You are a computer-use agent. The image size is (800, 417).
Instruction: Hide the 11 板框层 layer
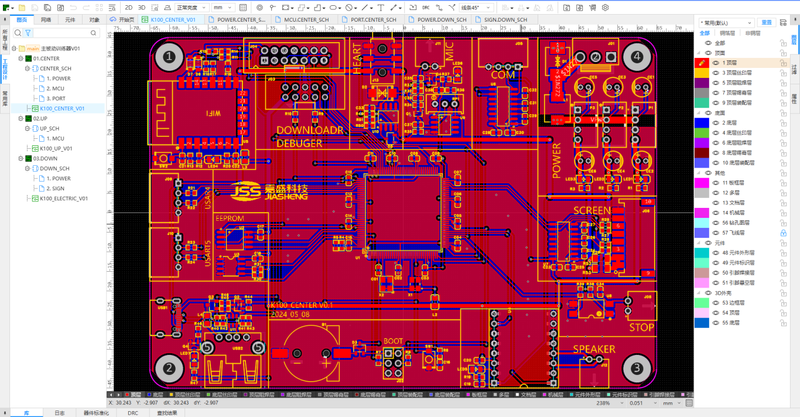point(715,183)
